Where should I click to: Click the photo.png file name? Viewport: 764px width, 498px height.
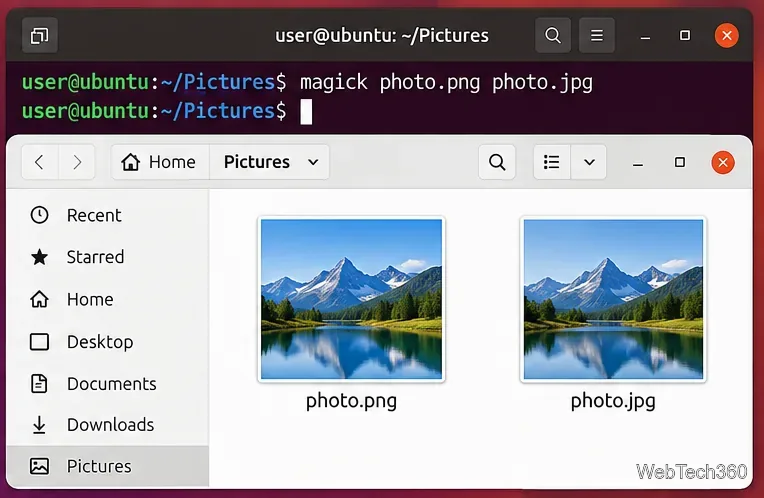(351, 401)
